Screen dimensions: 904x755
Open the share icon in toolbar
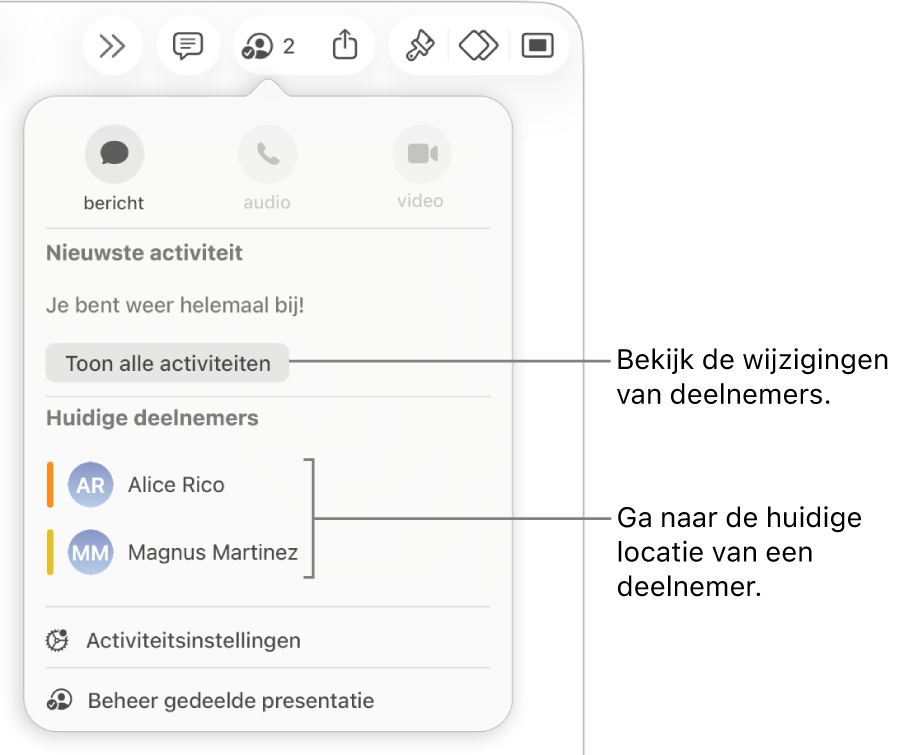tap(345, 45)
